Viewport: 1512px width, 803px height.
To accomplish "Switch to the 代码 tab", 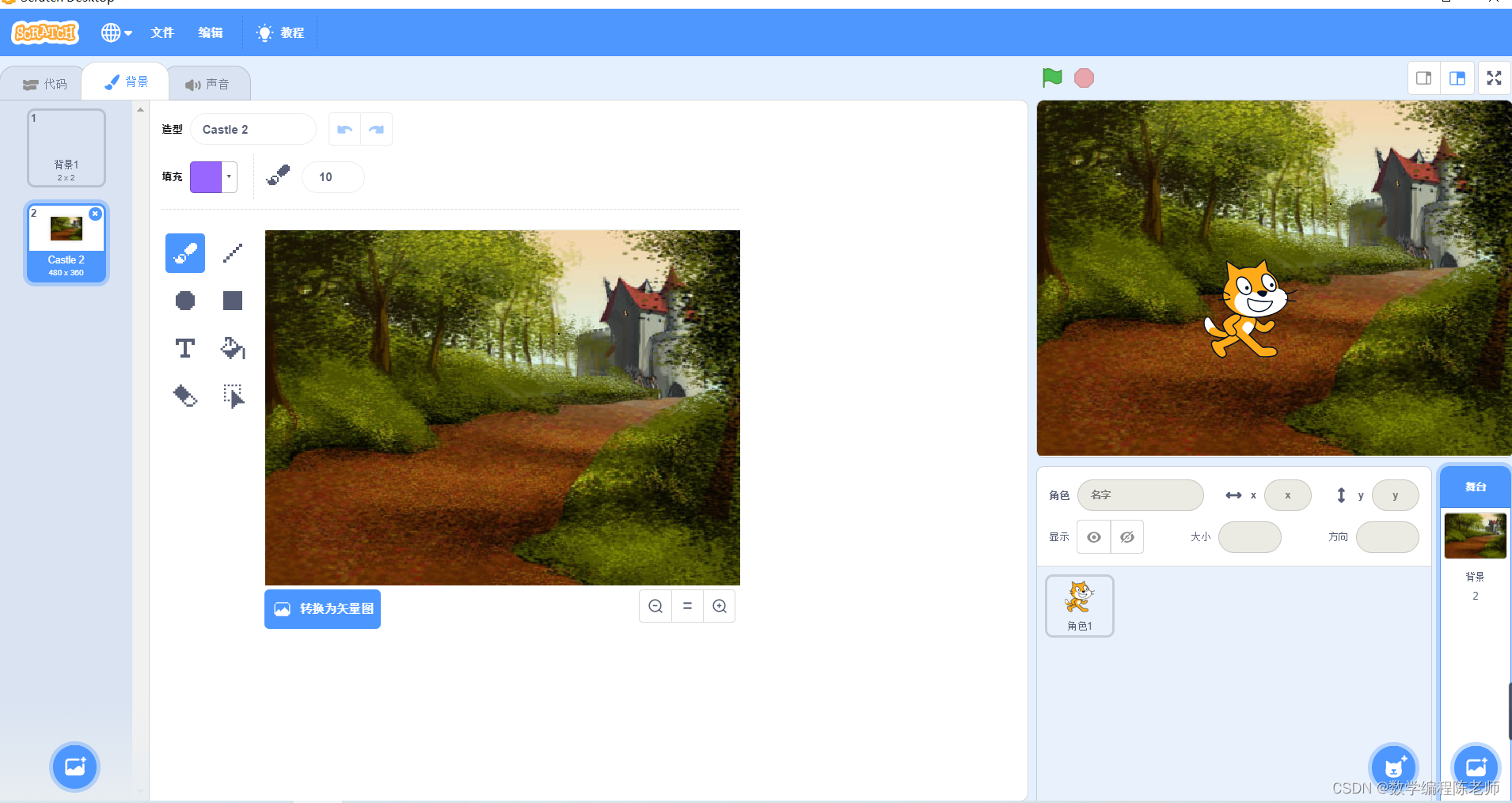I will 44,84.
